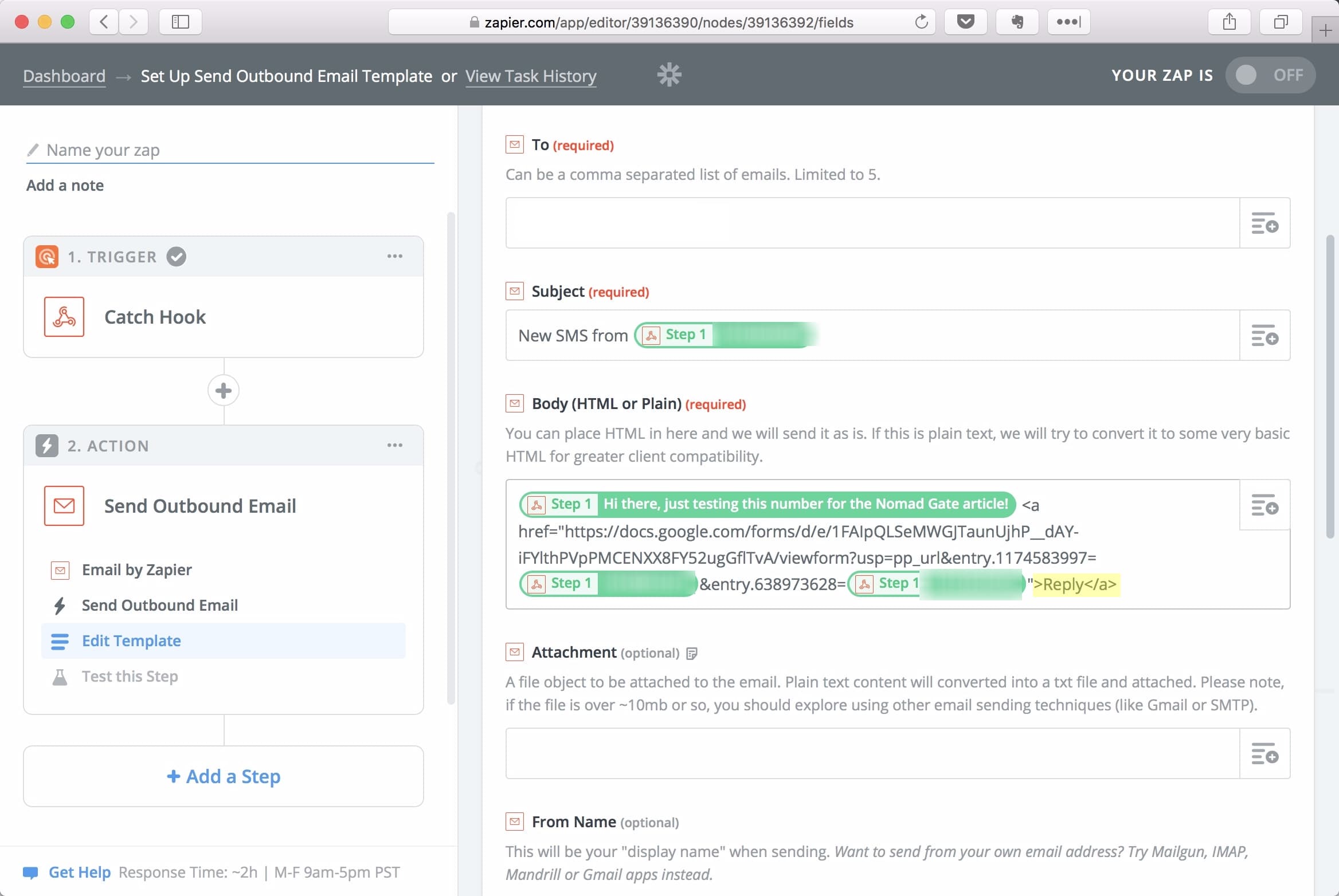Click the lightning bolt action step icon
Screen dimensions: 1339x896
47,446
